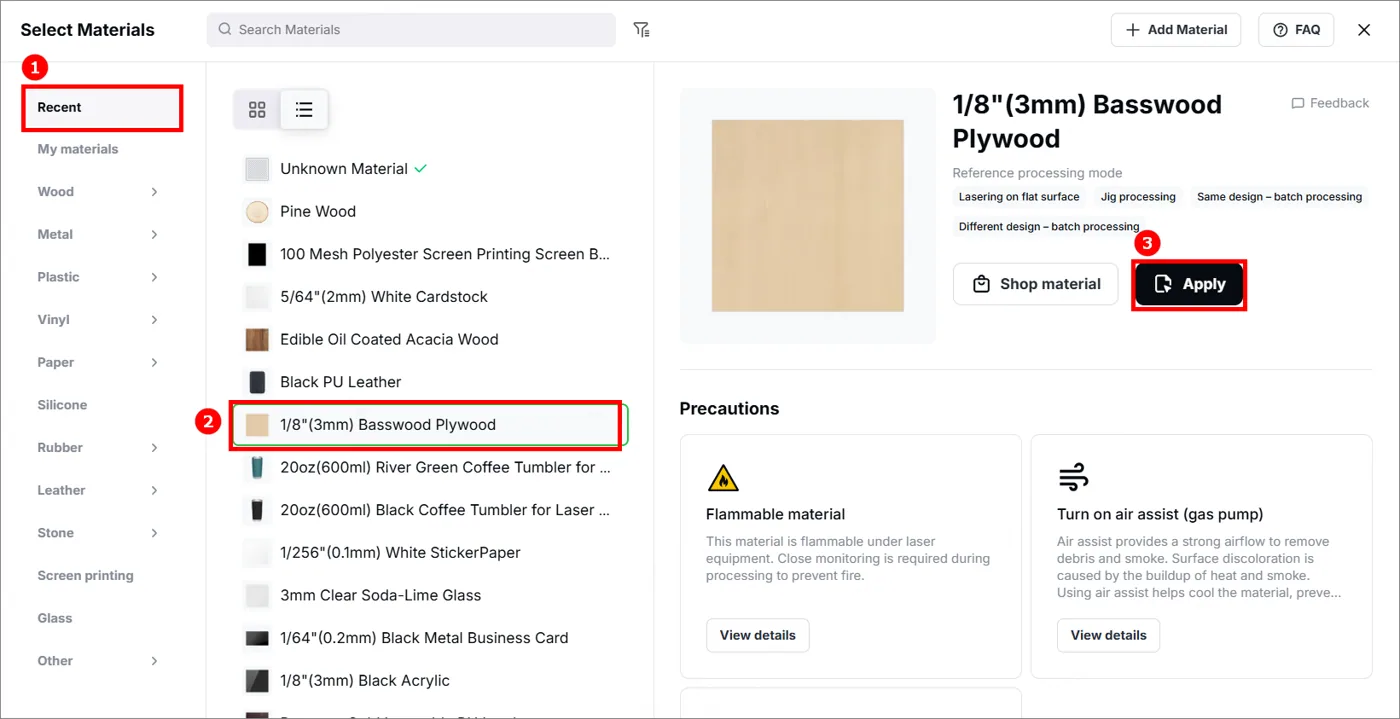Viewport: 1400px width, 719px height.
Task: Click the Add Material button
Action: coord(1176,30)
